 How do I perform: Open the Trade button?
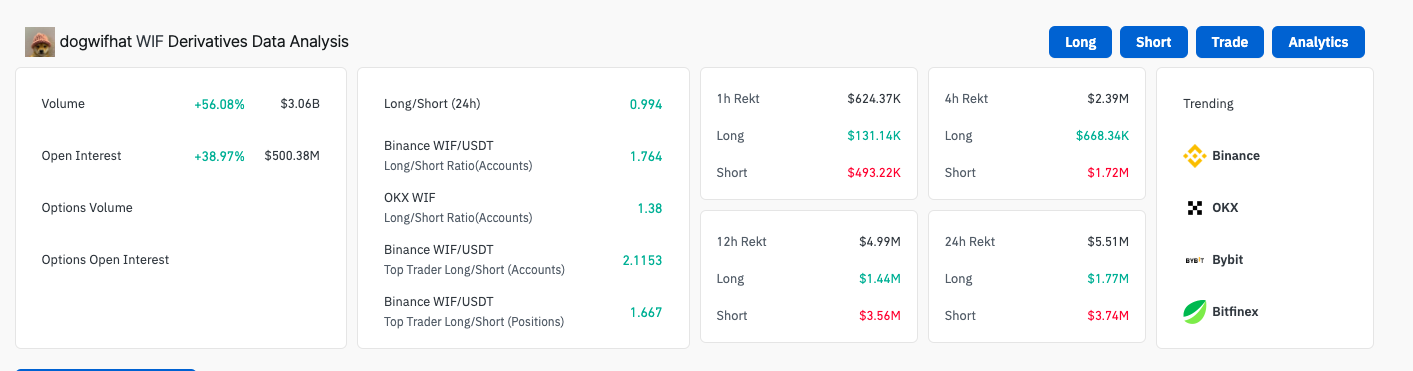(1230, 42)
